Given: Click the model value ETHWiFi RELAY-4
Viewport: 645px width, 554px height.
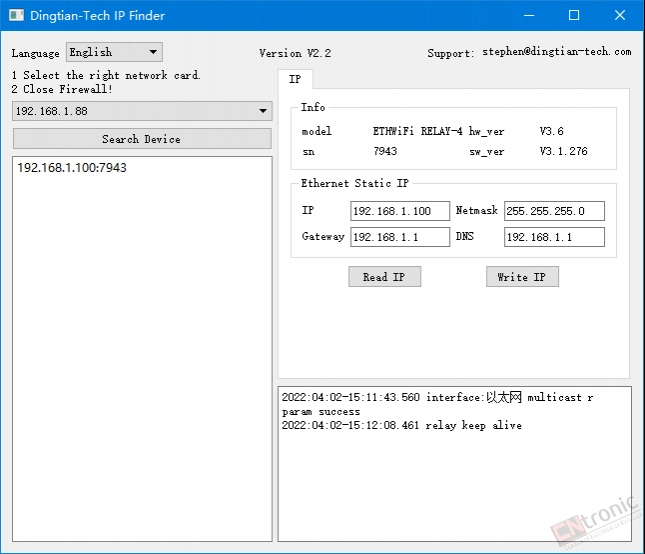Looking at the screenshot, I should [418, 131].
